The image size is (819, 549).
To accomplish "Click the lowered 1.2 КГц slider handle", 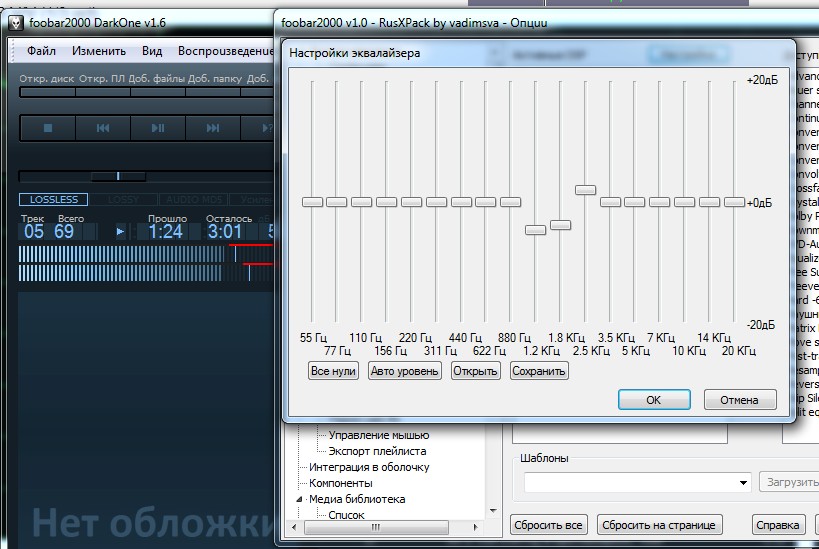I will pos(535,230).
